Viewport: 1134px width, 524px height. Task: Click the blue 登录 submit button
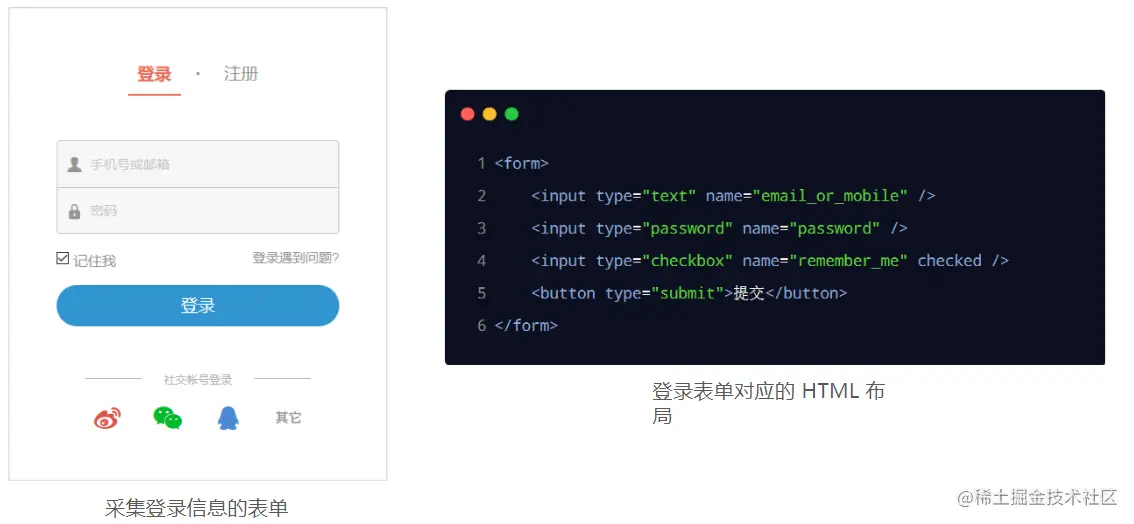click(197, 306)
